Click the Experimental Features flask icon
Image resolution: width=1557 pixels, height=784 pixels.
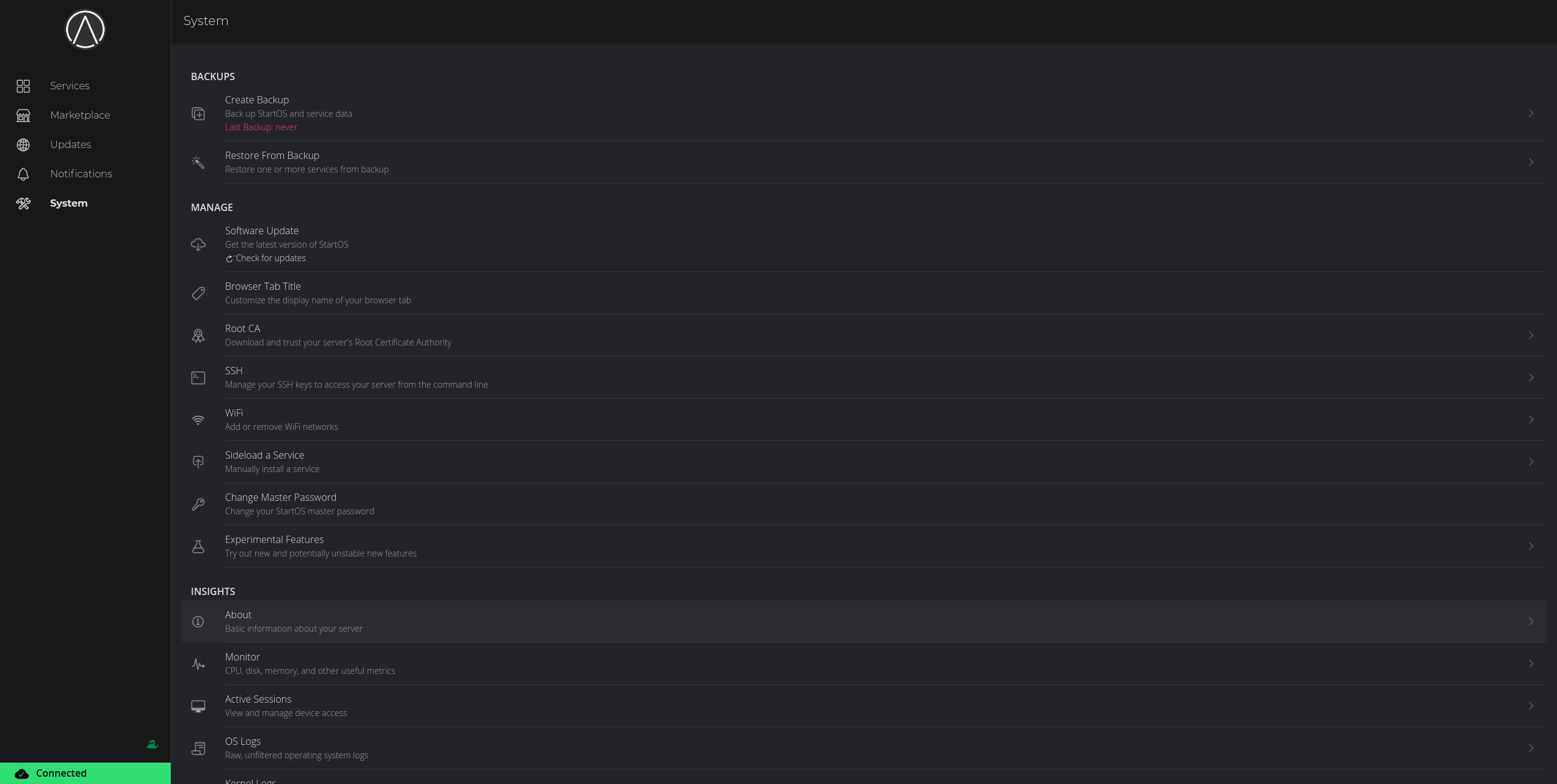(x=198, y=546)
